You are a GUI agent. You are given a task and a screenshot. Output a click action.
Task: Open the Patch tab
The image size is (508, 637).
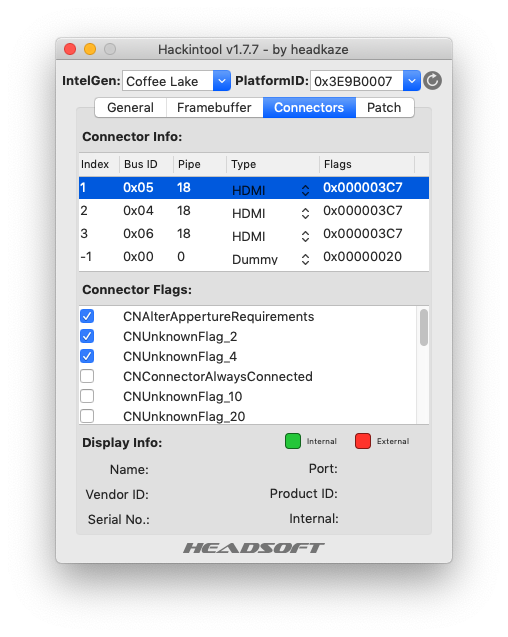coord(384,108)
